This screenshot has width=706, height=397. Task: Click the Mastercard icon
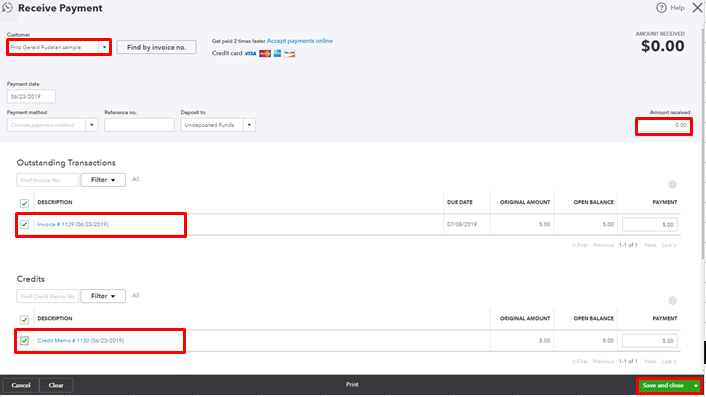pyautogui.click(x=265, y=54)
